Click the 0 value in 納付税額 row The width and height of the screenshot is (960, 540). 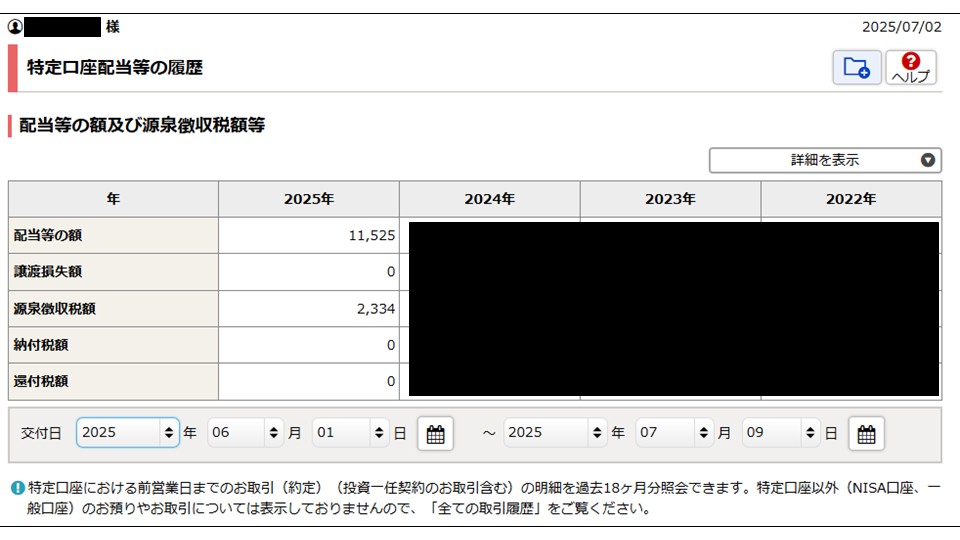point(391,345)
